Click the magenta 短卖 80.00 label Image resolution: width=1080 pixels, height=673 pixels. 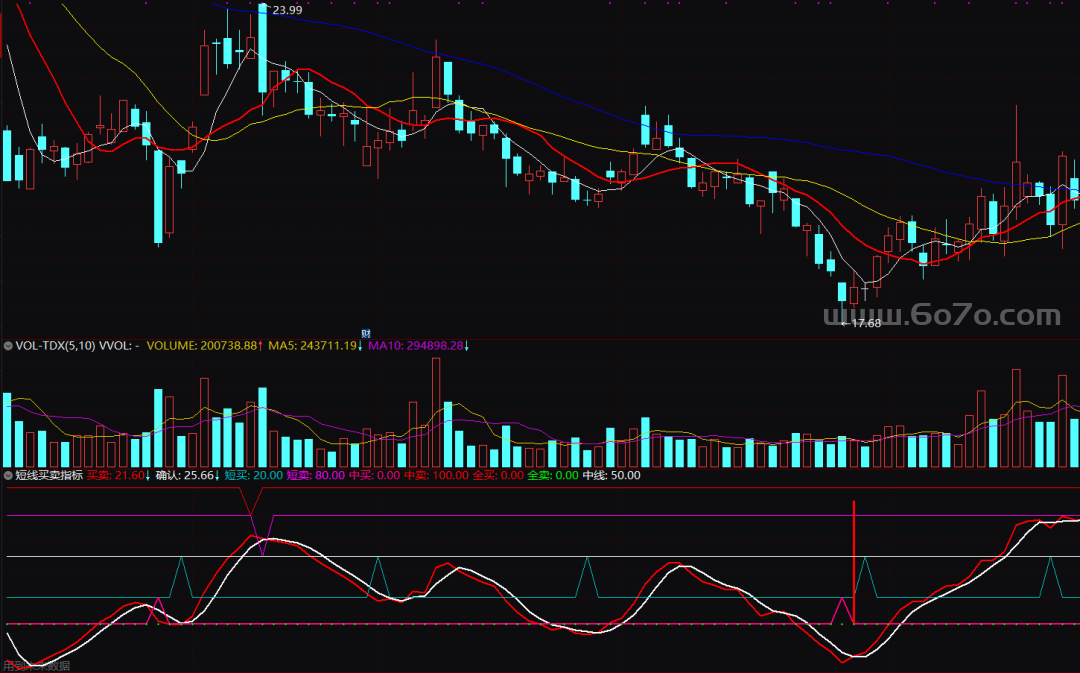click(315, 476)
